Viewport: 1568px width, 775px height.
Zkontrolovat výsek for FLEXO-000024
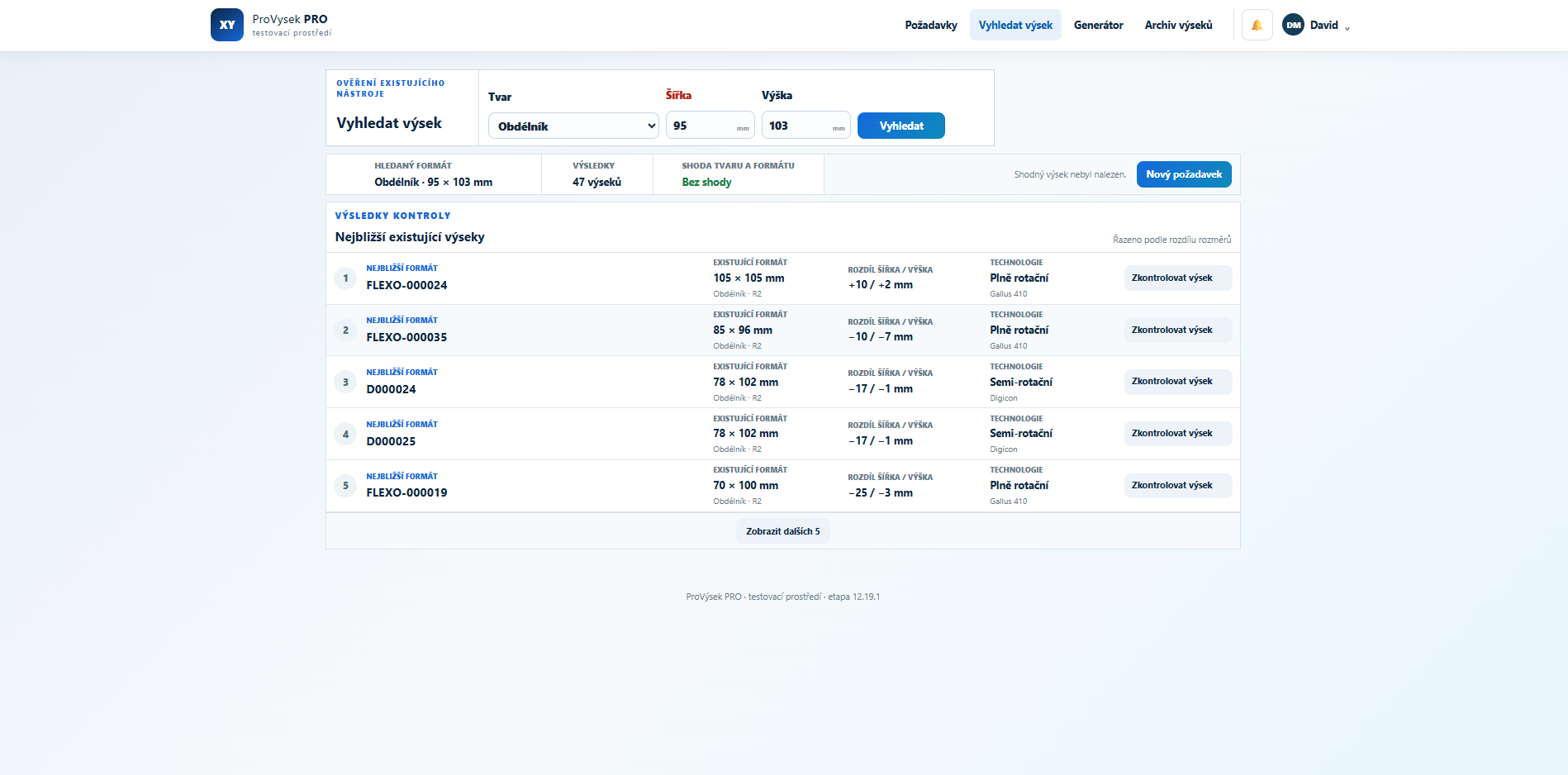pos(1178,278)
